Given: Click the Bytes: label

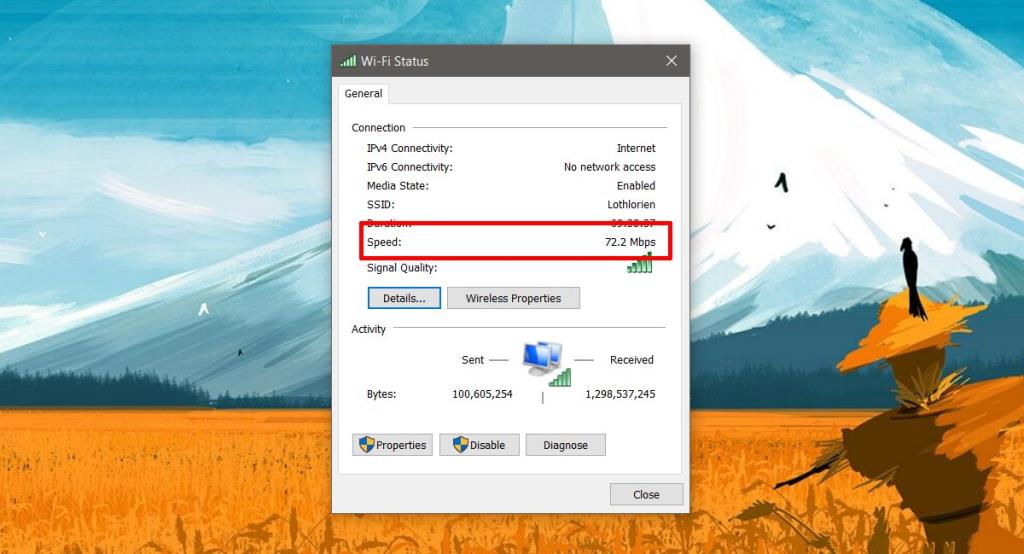Looking at the screenshot, I should pos(381,394).
